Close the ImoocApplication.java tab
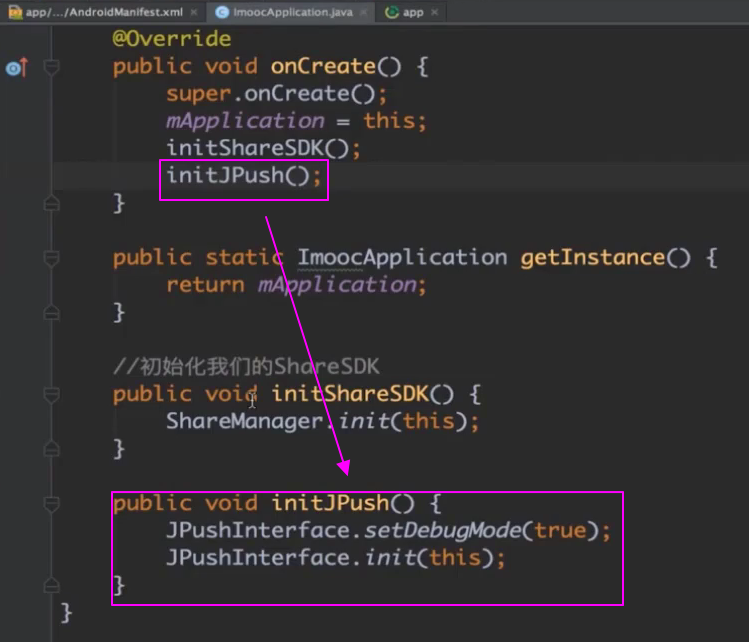 click(x=364, y=12)
